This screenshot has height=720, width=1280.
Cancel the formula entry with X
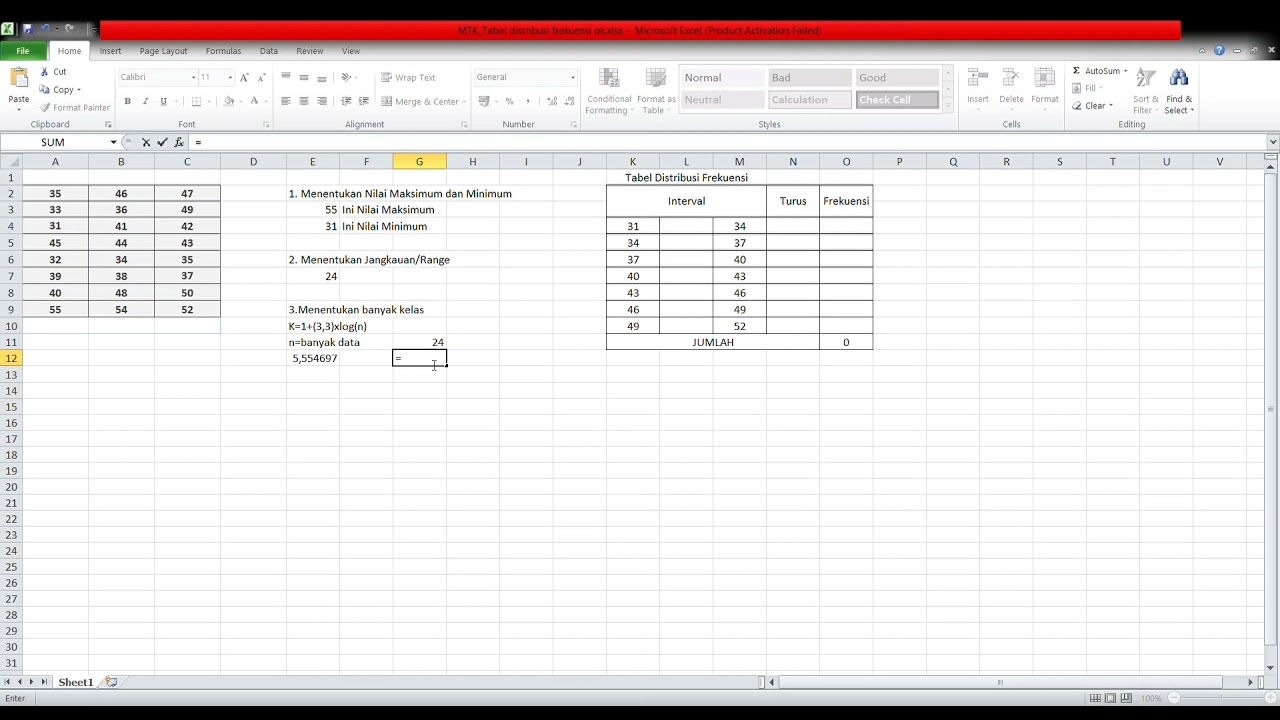(x=146, y=142)
